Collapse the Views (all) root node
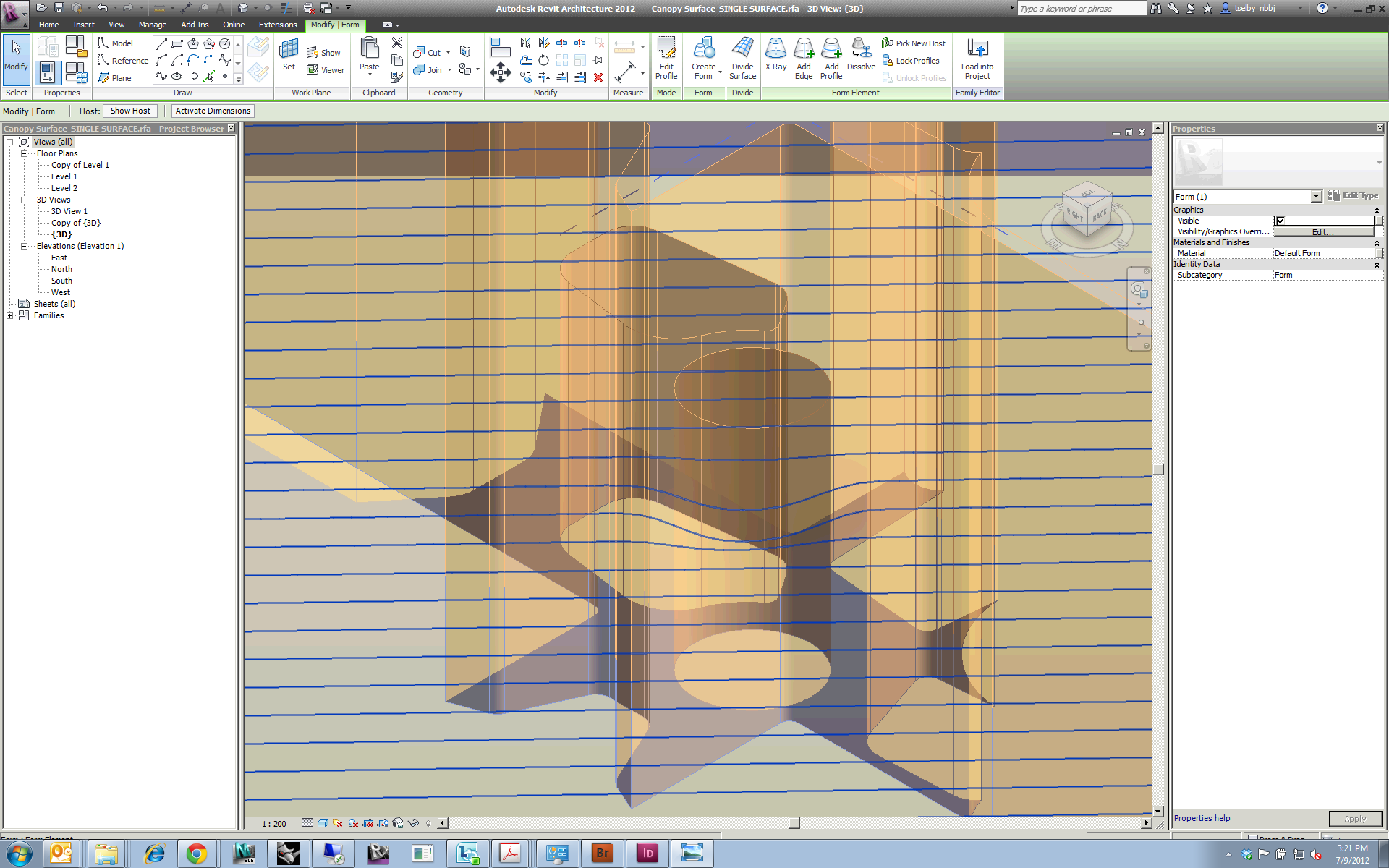The height and width of the screenshot is (868, 1389). tap(10, 142)
